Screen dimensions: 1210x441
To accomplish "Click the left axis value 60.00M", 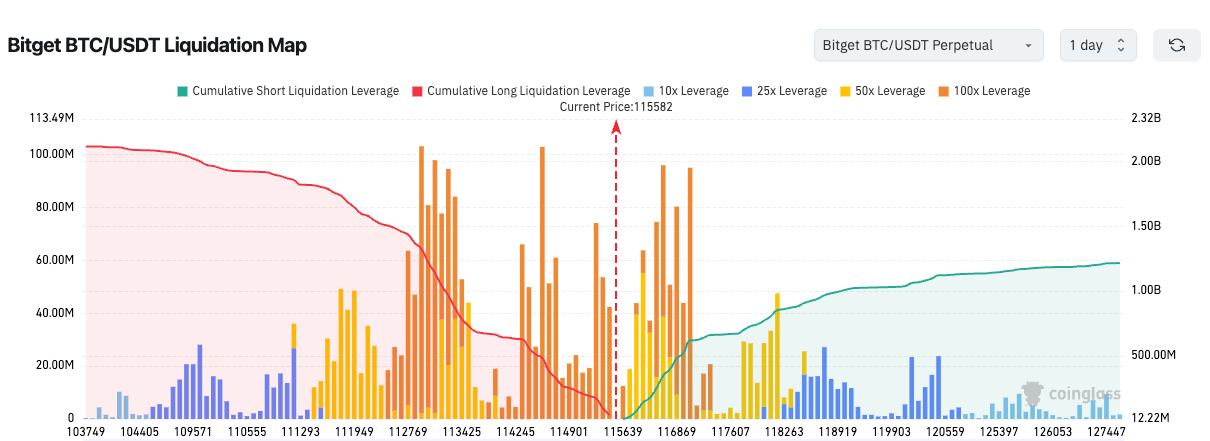I will (55, 260).
